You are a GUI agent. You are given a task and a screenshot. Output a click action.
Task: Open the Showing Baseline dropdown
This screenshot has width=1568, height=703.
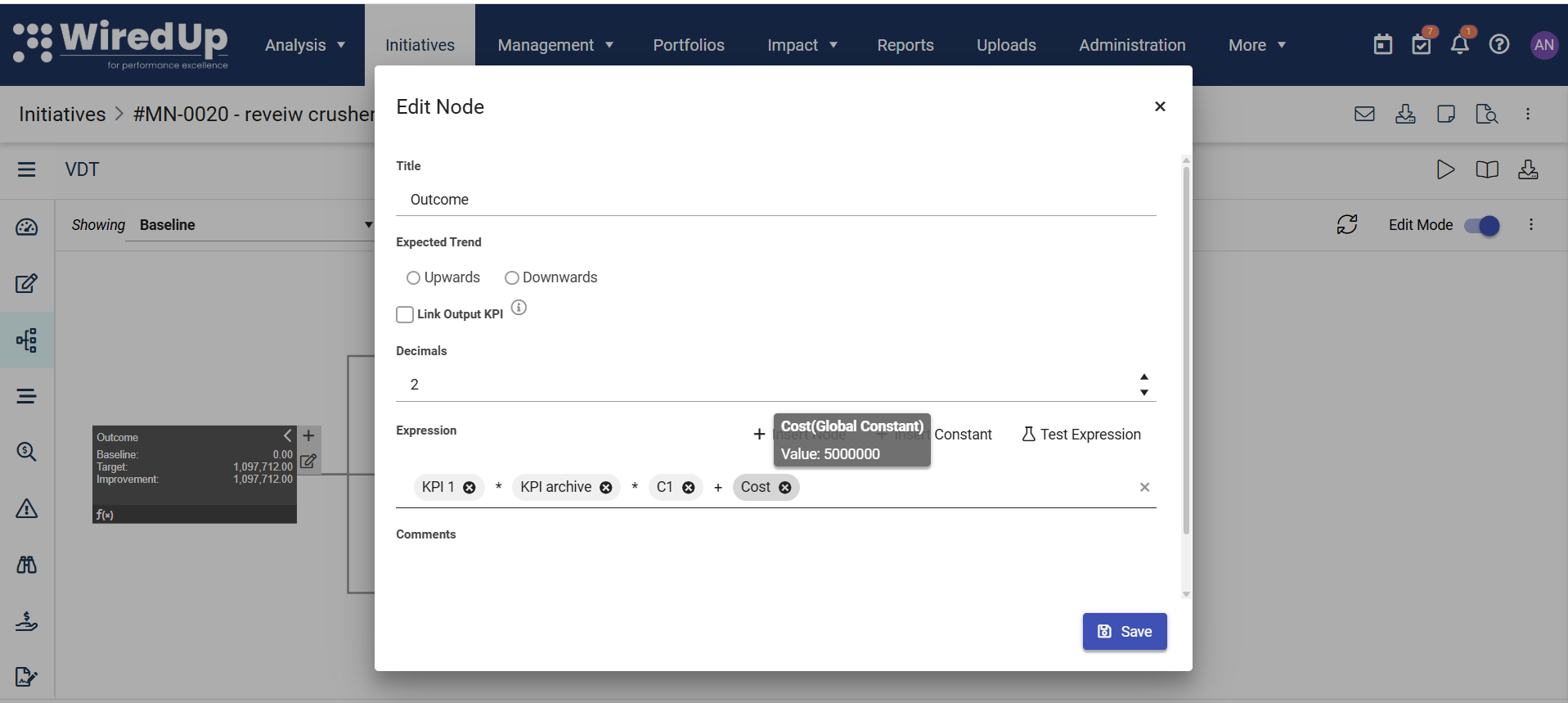coord(255,225)
